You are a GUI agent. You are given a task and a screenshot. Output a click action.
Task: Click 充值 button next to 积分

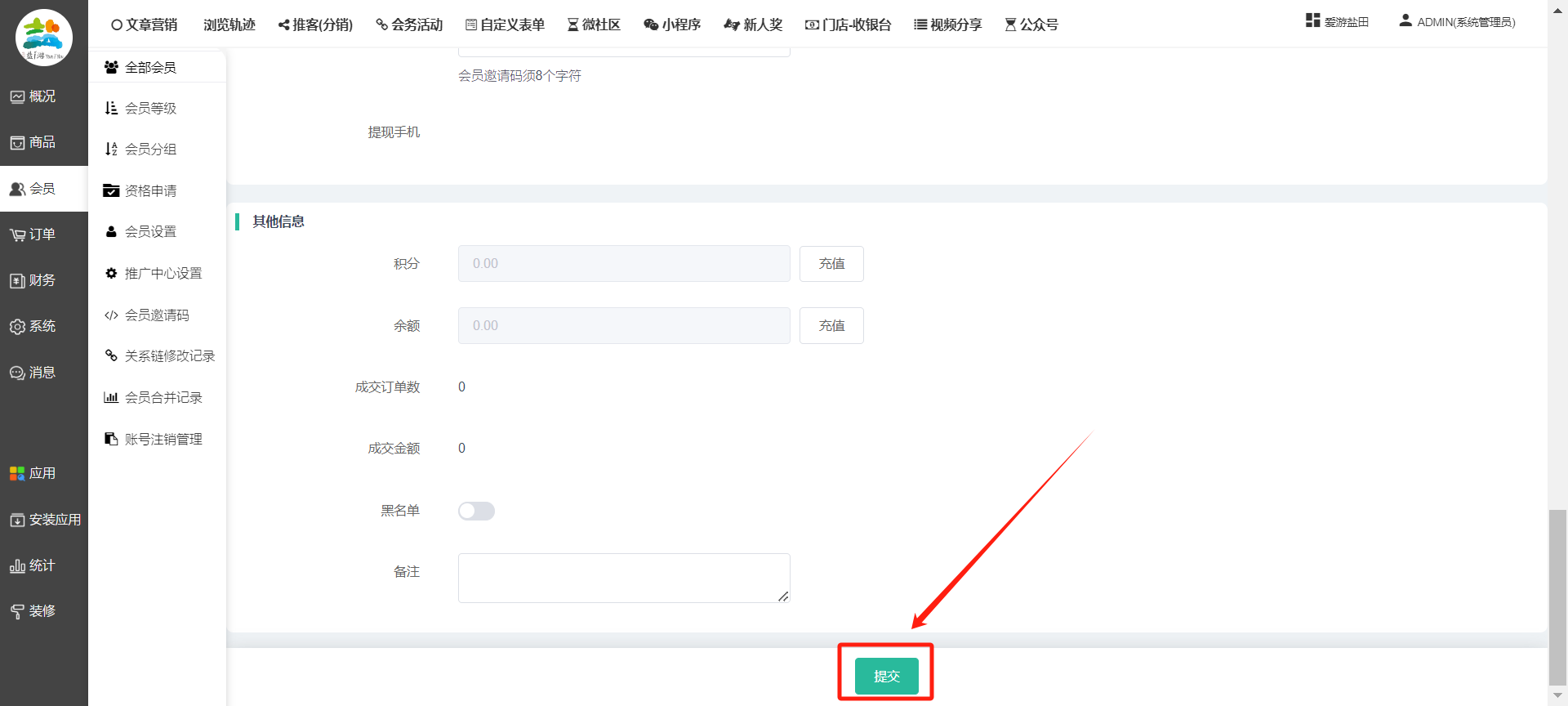pos(831,264)
